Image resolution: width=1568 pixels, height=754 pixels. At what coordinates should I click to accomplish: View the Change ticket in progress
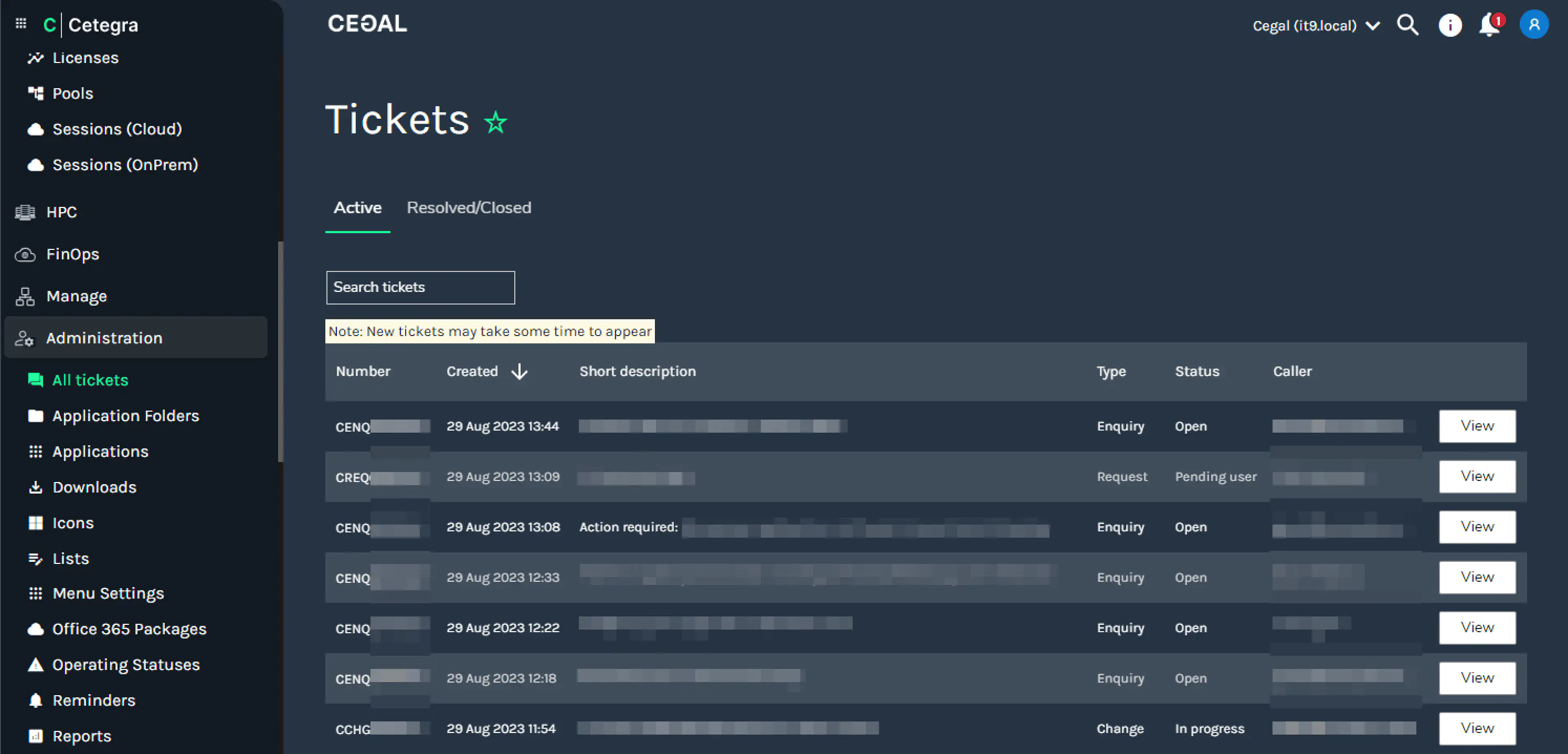[1477, 728]
